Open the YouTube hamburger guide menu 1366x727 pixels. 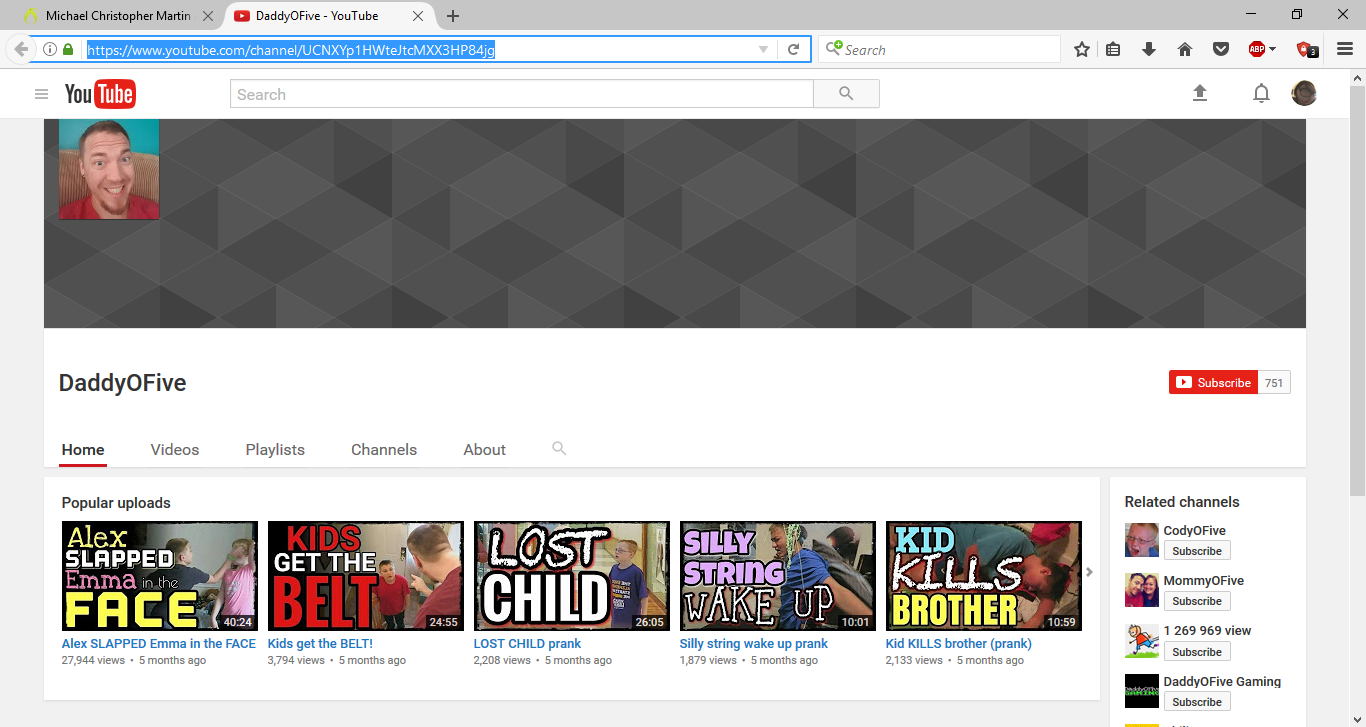point(41,94)
